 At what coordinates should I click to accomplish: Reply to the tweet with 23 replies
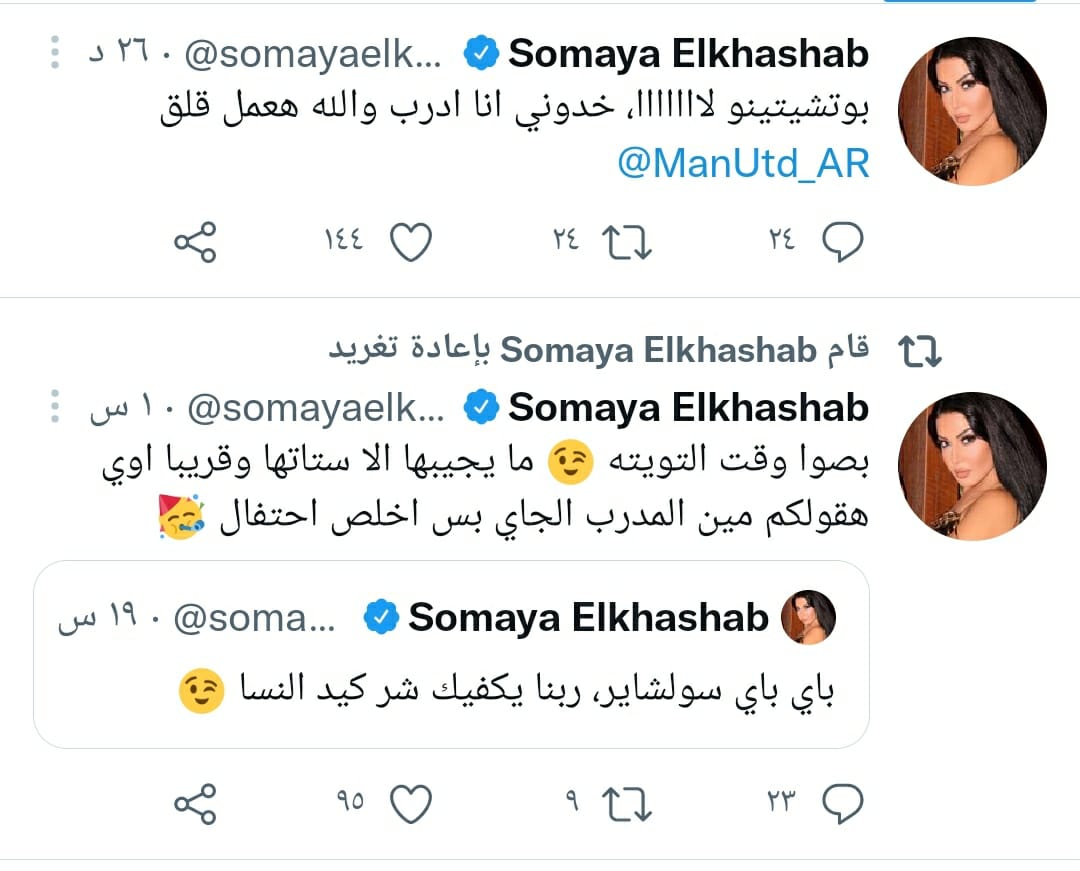[x=841, y=802]
